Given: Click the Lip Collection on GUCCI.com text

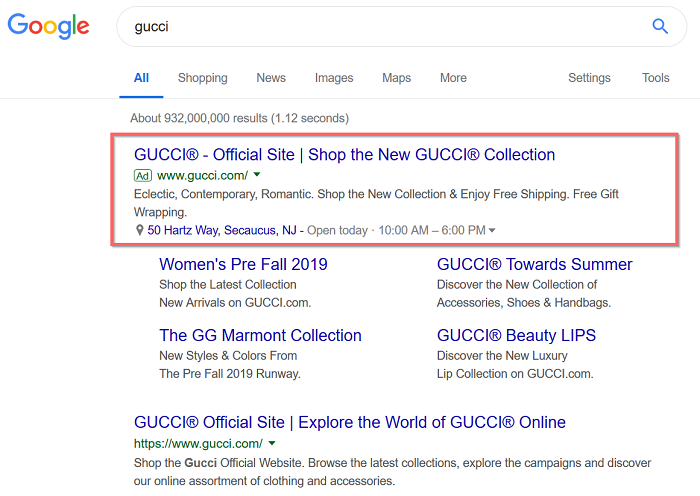Looking at the screenshot, I should 515,374.
